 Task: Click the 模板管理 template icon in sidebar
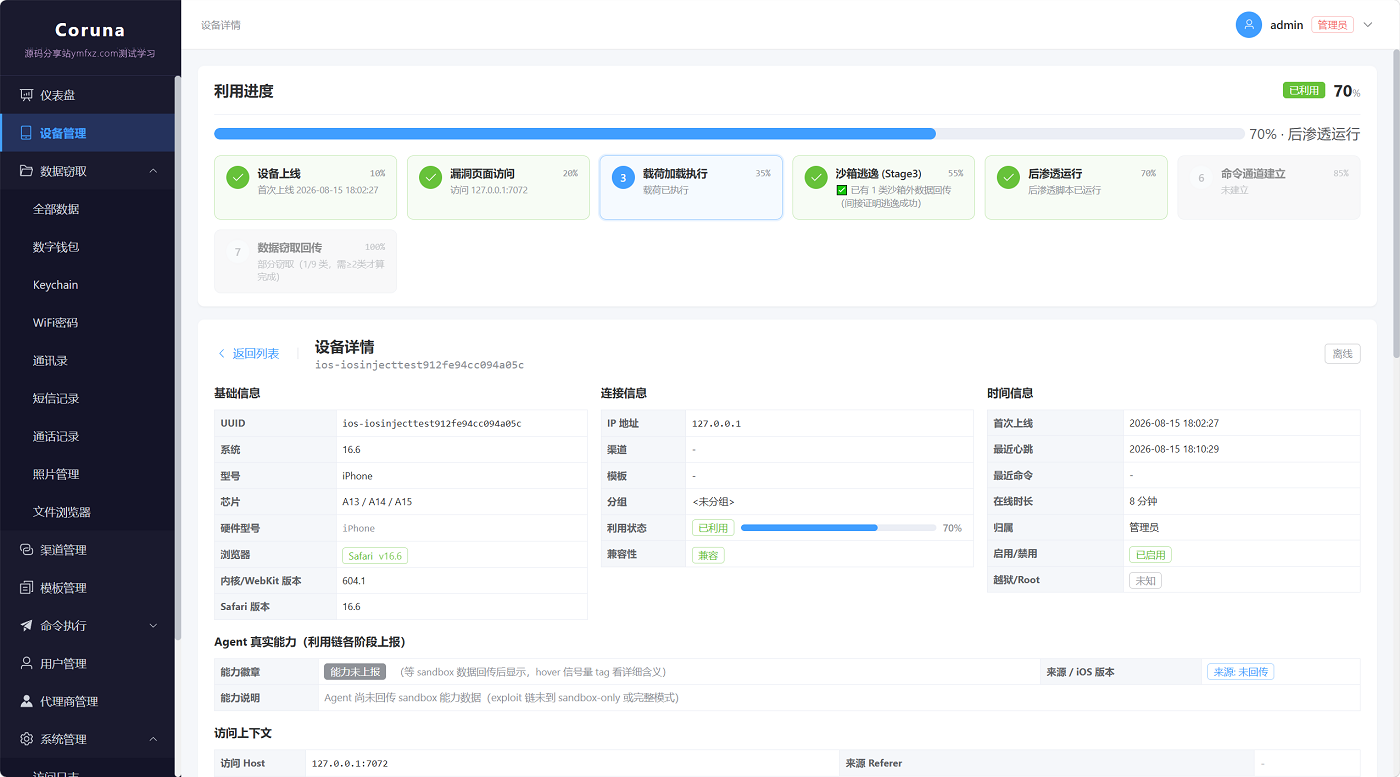pyautogui.click(x=26, y=588)
